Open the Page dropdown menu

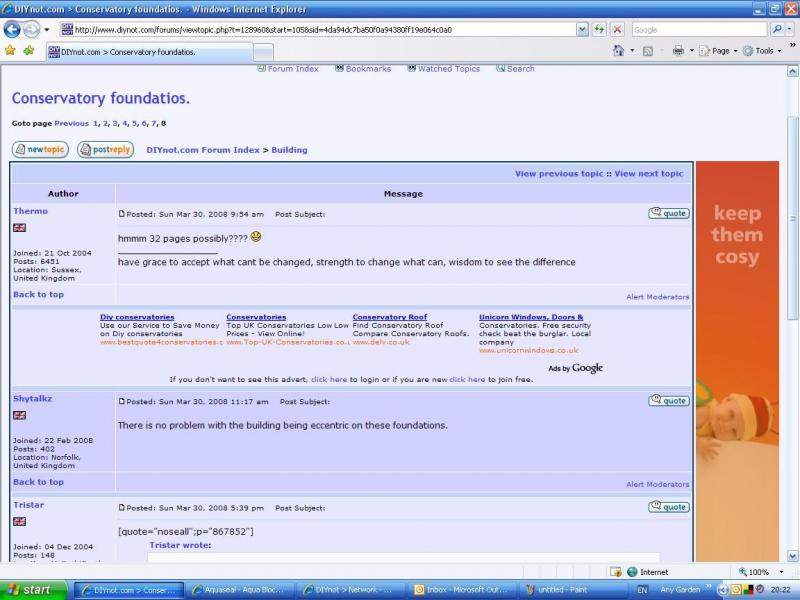pos(719,51)
